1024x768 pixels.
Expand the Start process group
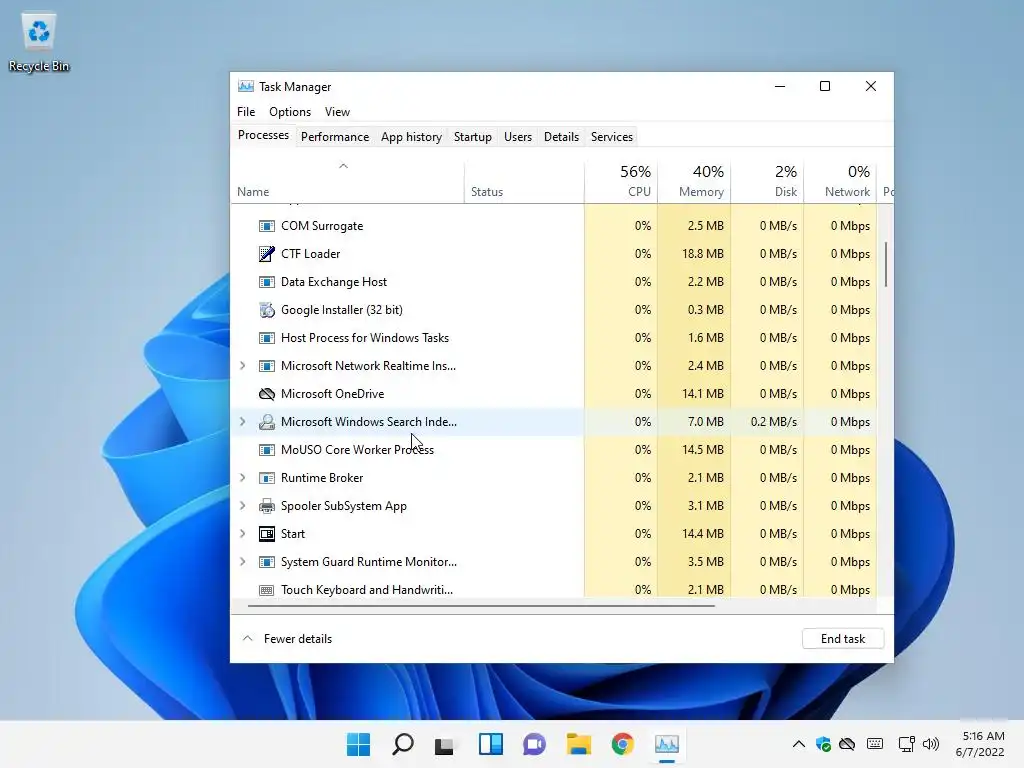[242, 534]
